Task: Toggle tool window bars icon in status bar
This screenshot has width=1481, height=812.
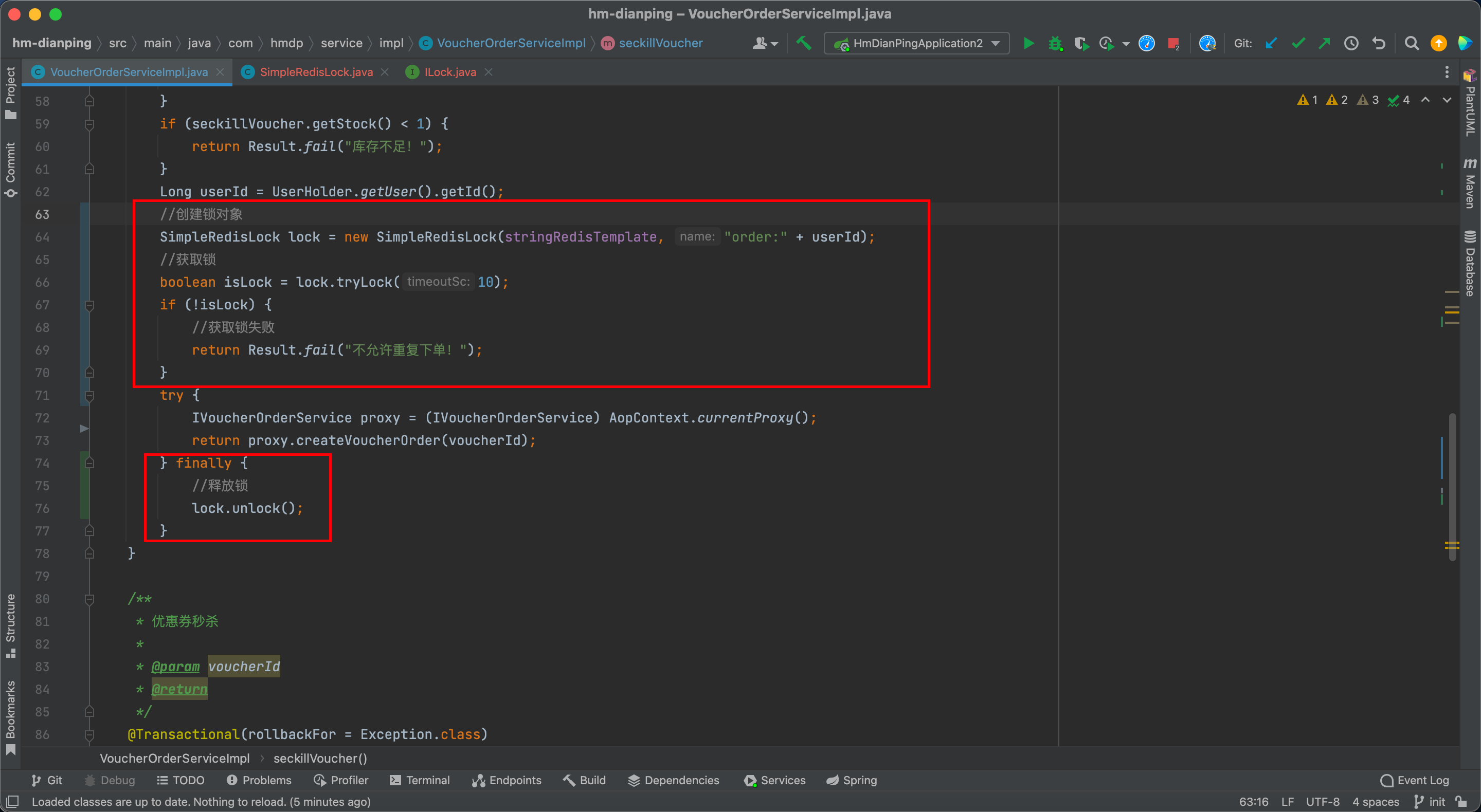Action: click(x=12, y=801)
